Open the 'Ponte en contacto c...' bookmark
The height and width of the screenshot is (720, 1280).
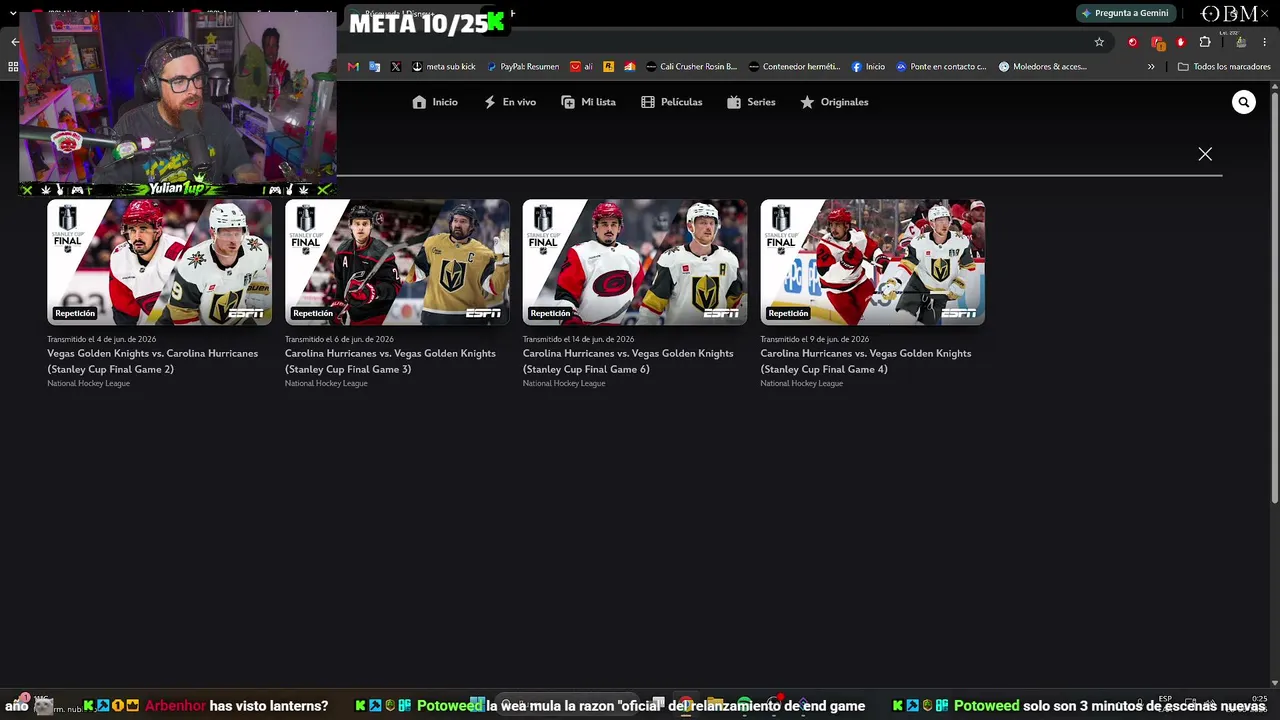[x=941, y=67]
